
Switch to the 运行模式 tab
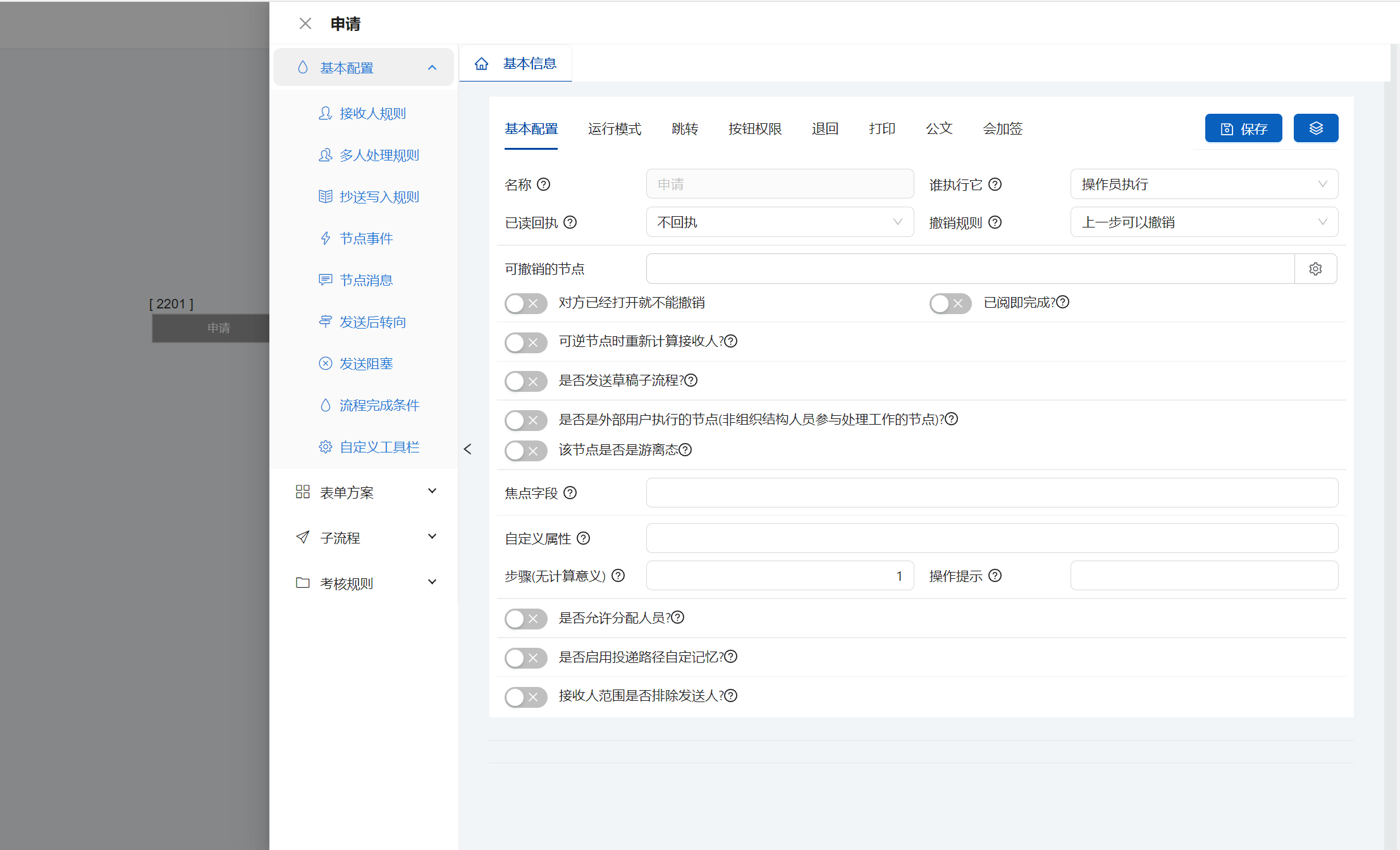pos(615,129)
